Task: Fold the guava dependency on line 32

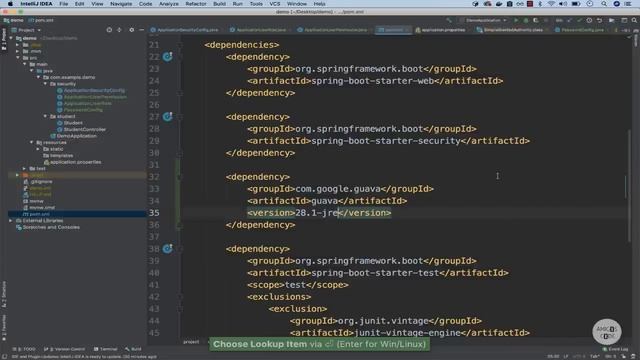Action: [x=180, y=177]
